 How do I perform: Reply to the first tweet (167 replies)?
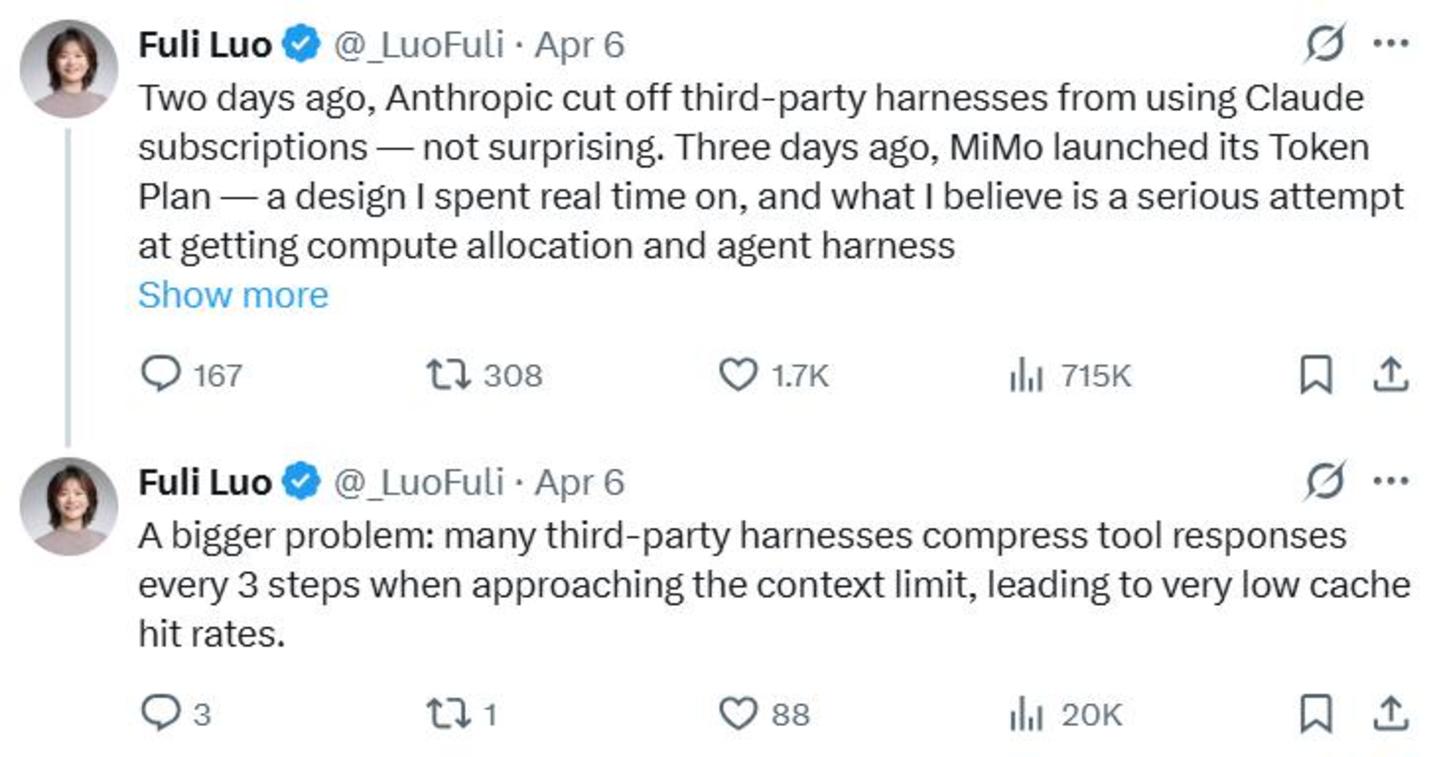(x=159, y=375)
